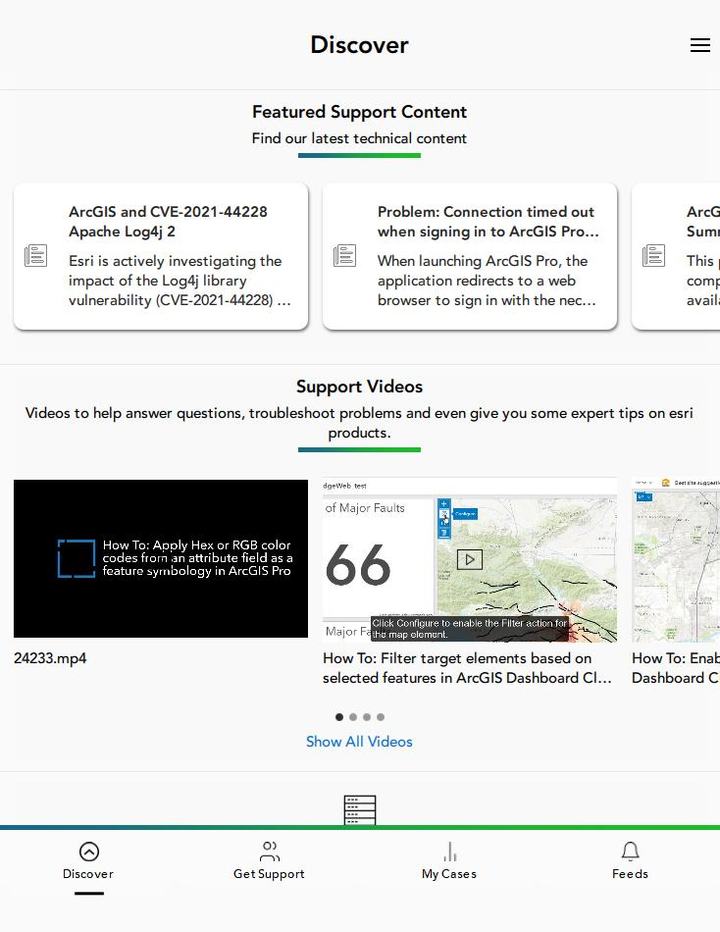Image resolution: width=720 pixels, height=932 pixels.
Task: Open the Filter target elements video title
Action: pyautogui.click(x=467, y=668)
